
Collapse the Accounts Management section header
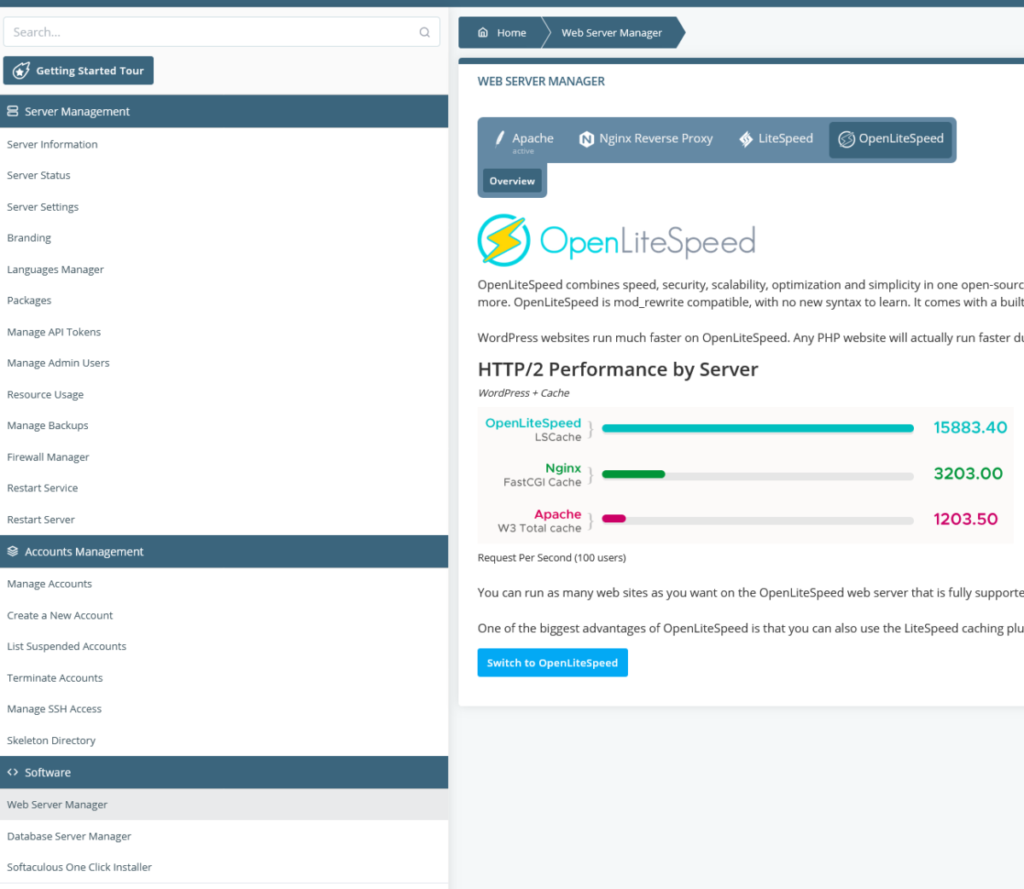[x=224, y=551]
